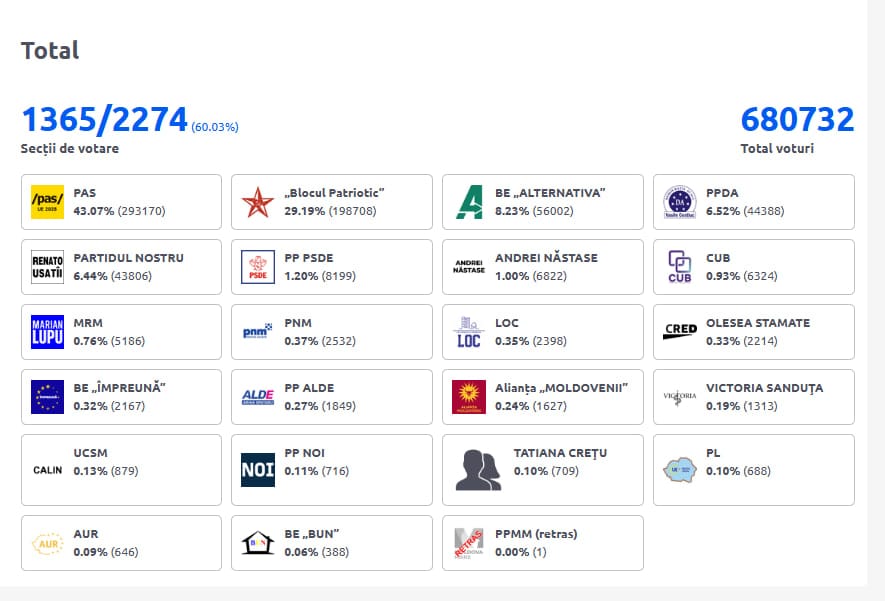This screenshot has height=601, width=885.
Task: Click the „Blocul Patriotic” party name
Action: tap(335, 192)
